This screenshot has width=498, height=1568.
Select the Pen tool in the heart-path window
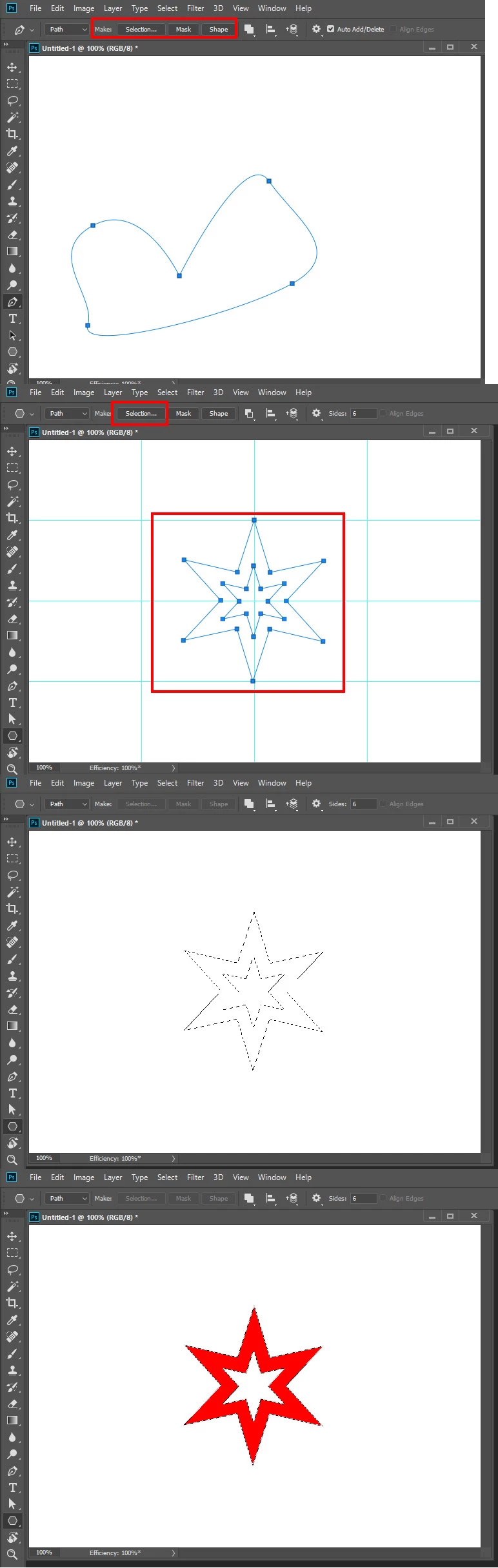point(12,302)
